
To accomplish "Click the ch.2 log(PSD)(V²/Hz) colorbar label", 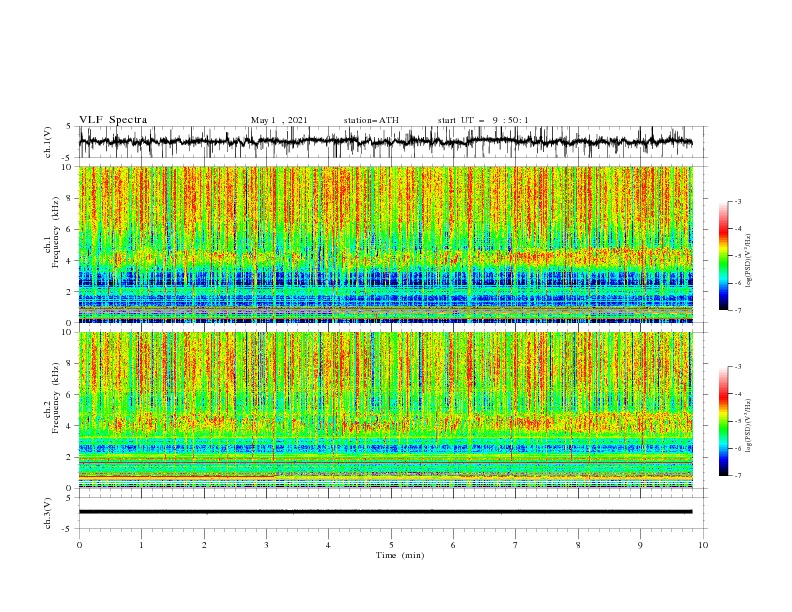I will (x=748, y=426).
